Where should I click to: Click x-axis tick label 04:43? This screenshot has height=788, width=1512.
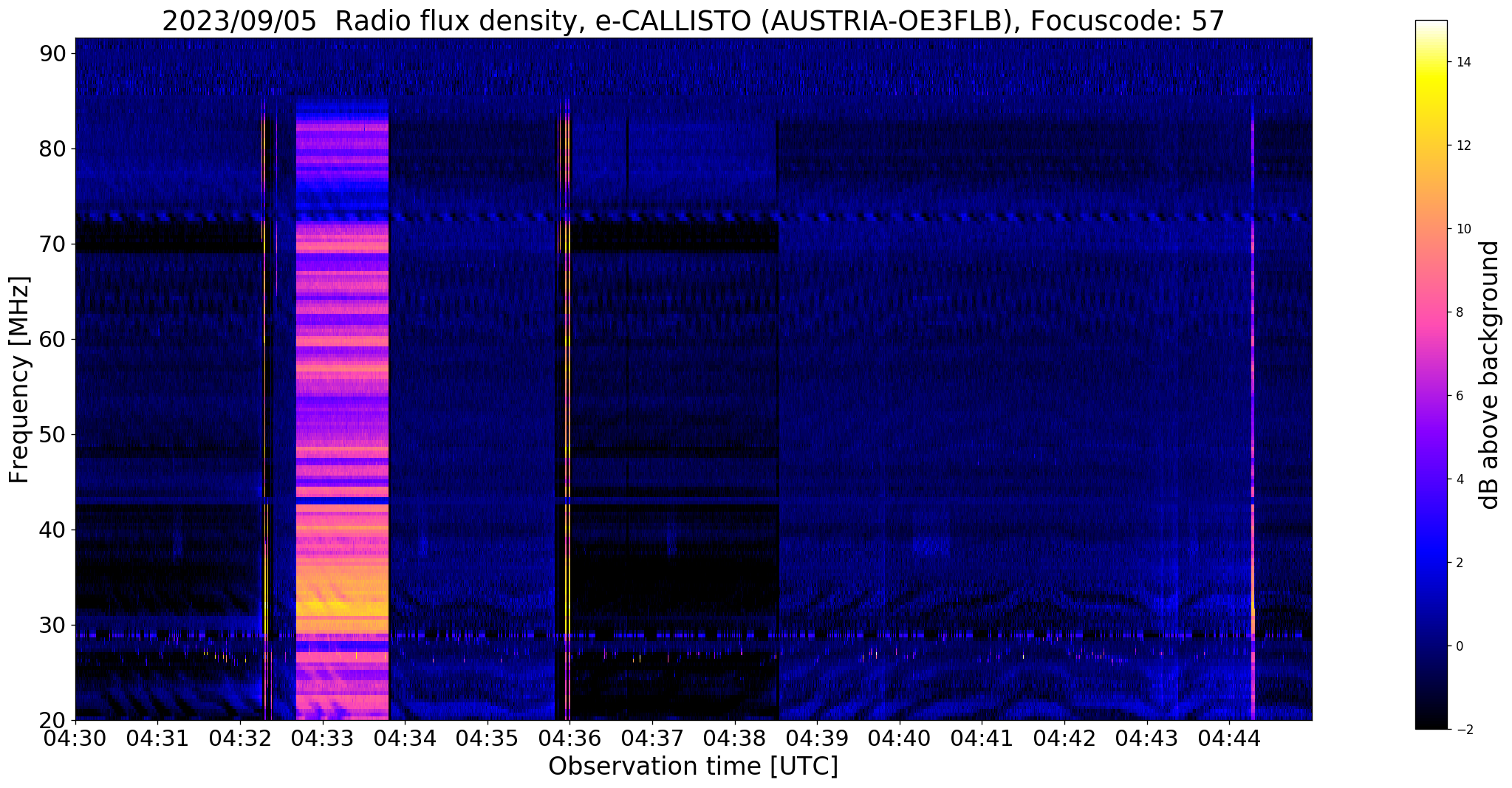pos(1147,739)
